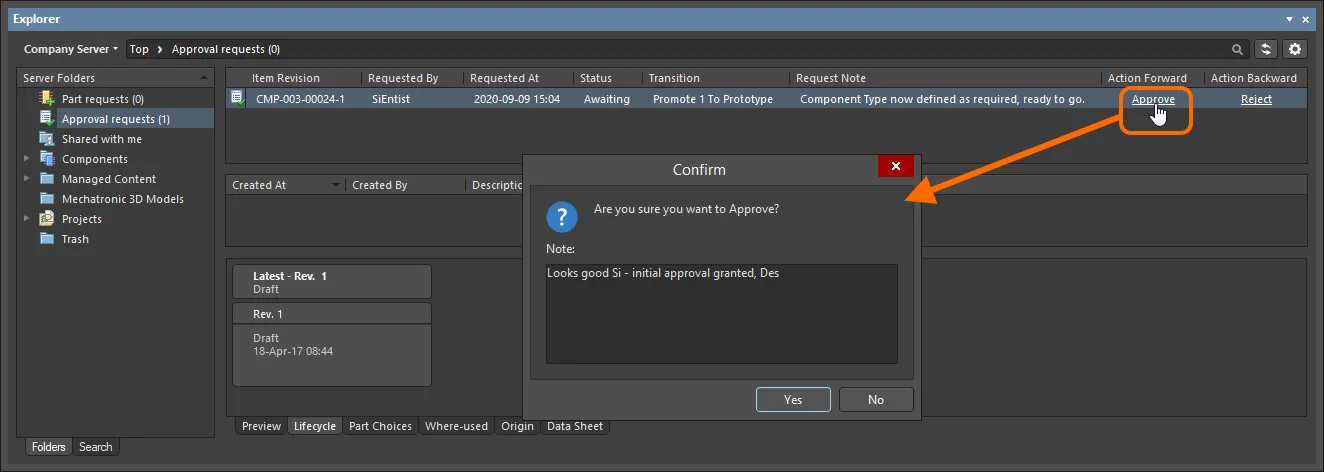Expand the Managed Content tree node

27,179
